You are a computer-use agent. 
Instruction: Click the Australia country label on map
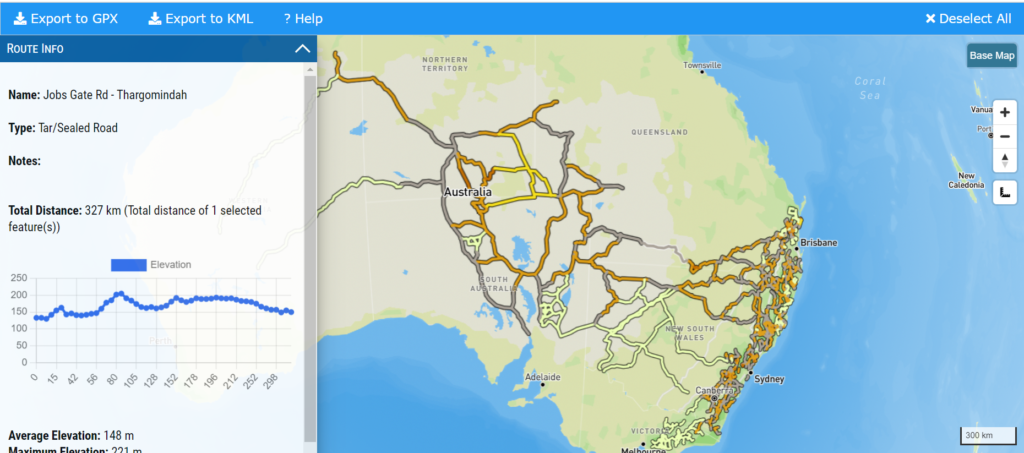468,193
